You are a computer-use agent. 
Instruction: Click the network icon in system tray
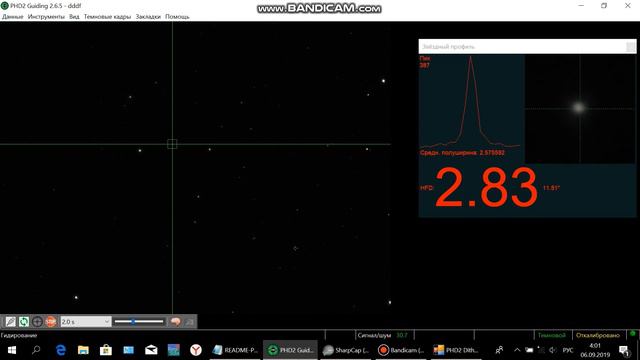(x=541, y=350)
